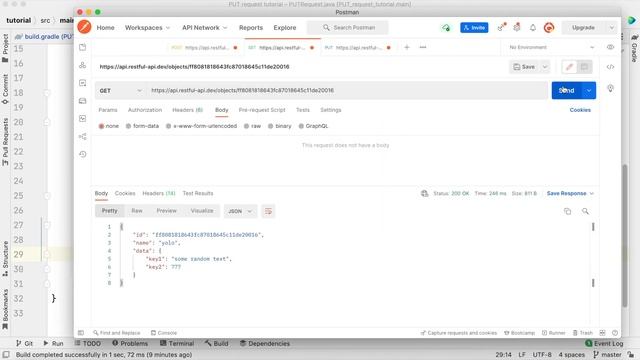640x360 pixels.
Task: Open the Flows sidebar icon
Action: click(x=83, y=136)
